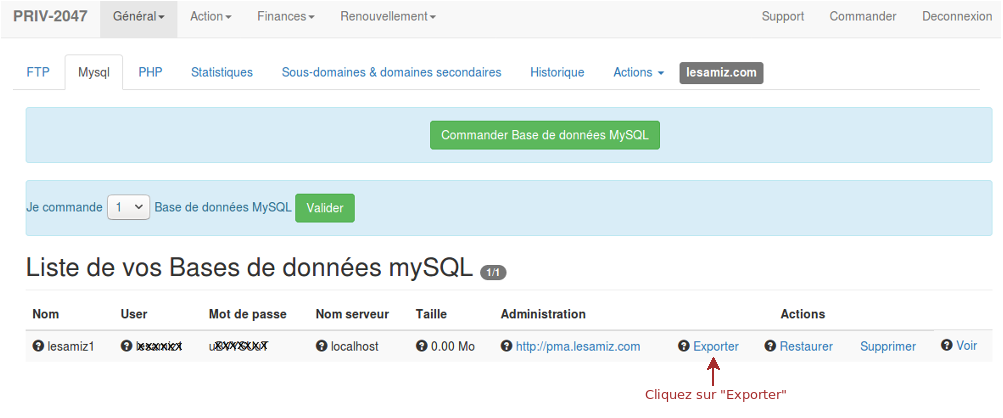1003x418 pixels.
Task: Expand the Actions tab dropdown
Action: pos(638,72)
